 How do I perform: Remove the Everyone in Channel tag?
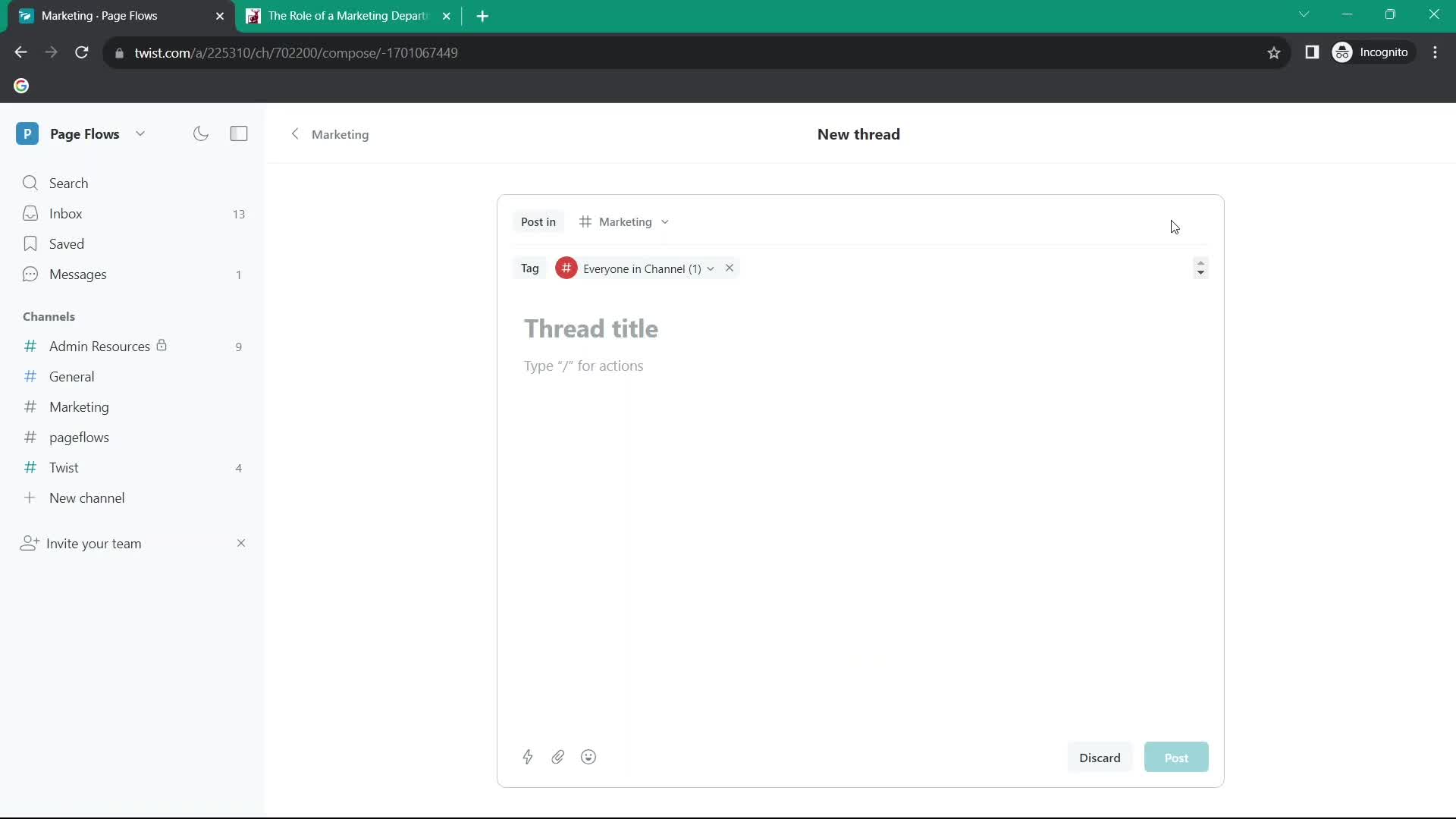coord(729,268)
